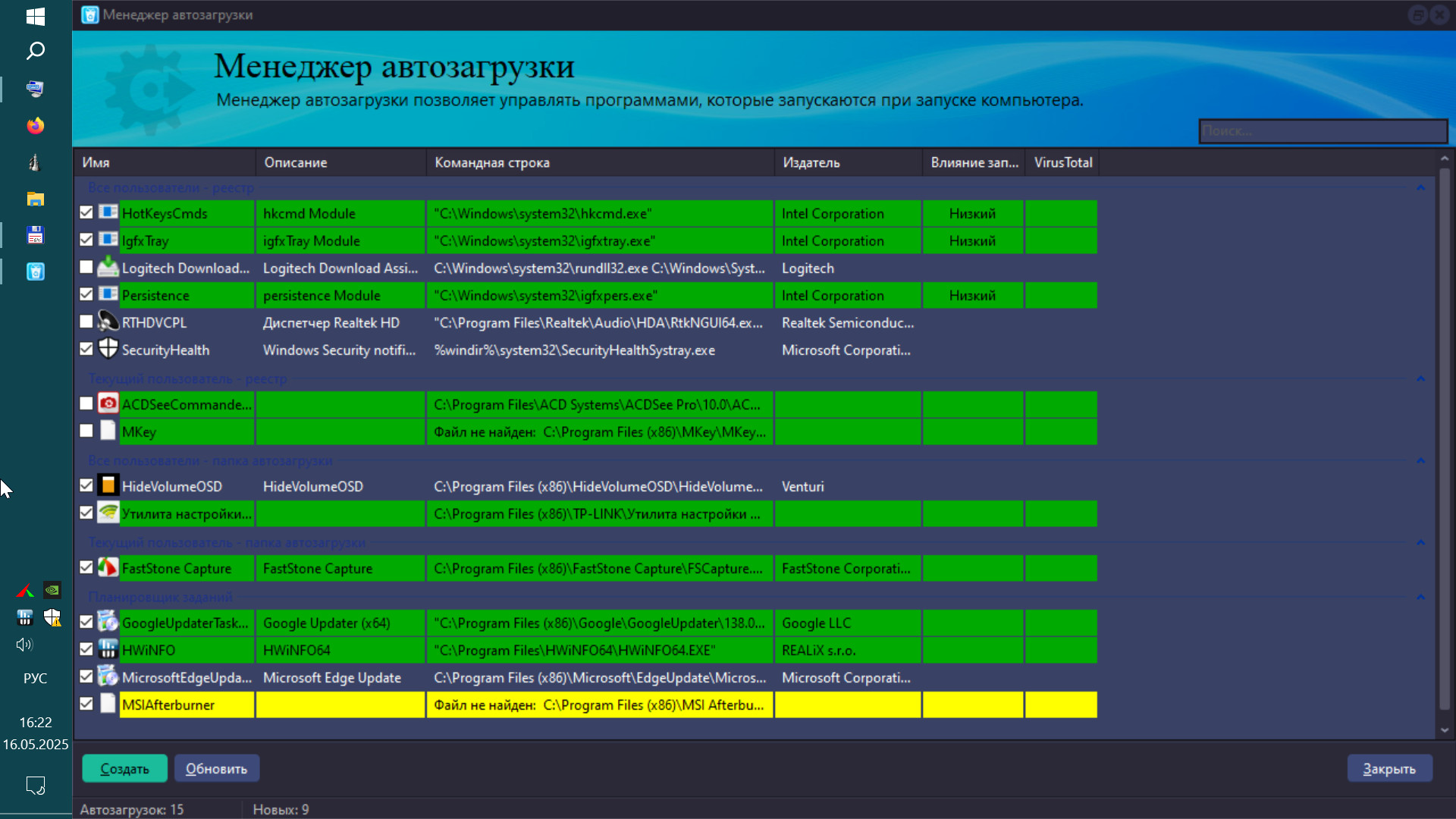The width and height of the screenshot is (1456, 819).
Task: Click the Обновить button
Action: coord(216,768)
